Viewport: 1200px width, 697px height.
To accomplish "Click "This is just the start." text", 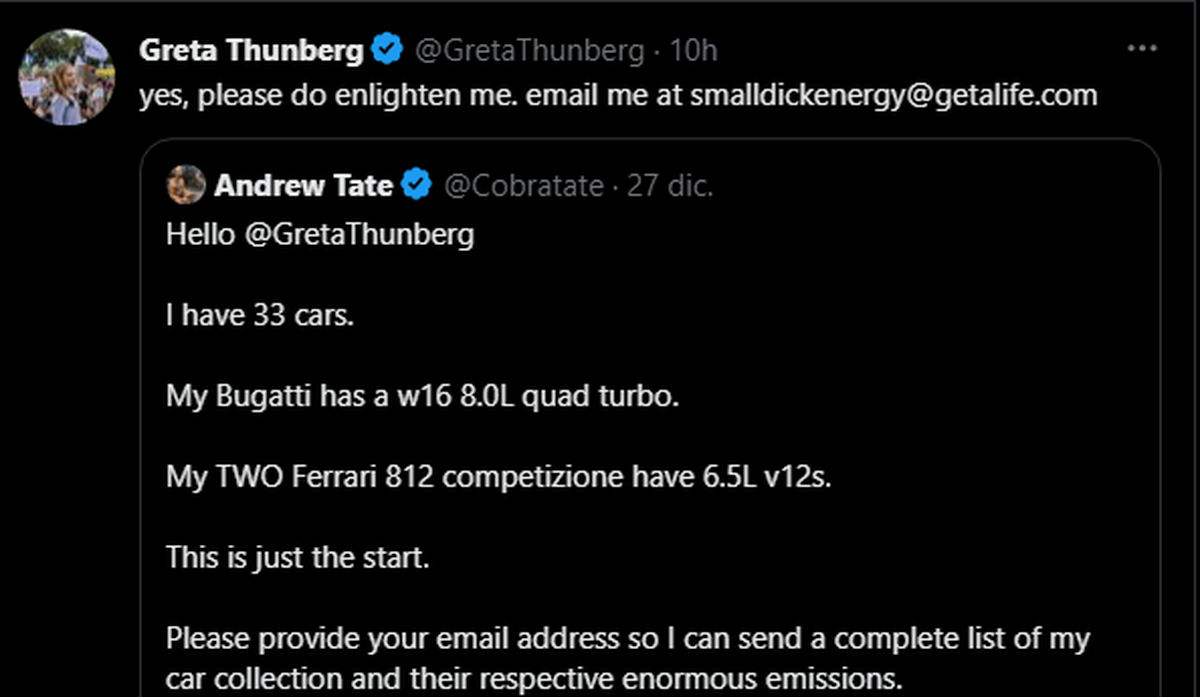I will click(297, 556).
